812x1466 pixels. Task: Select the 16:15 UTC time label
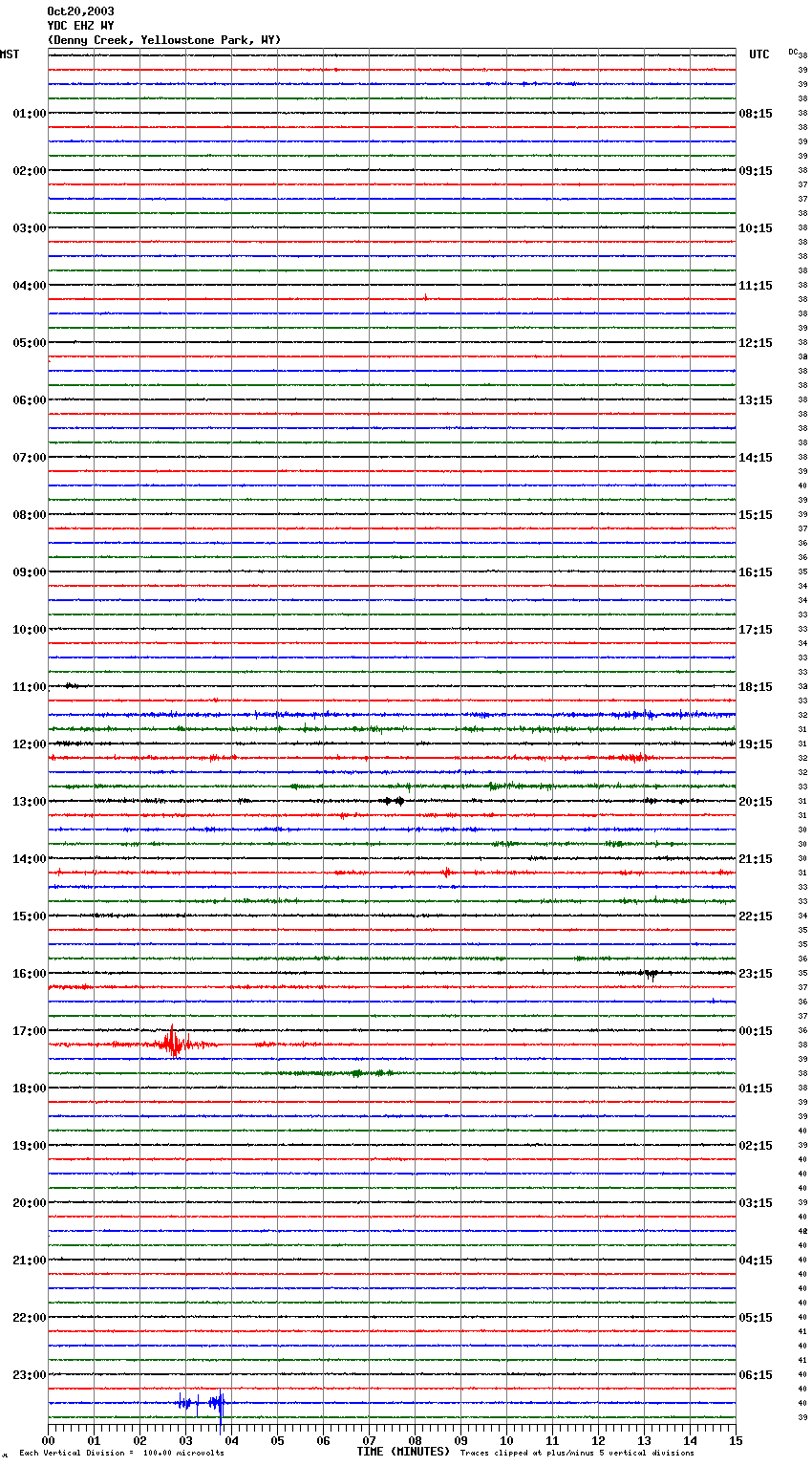pos(756,572)
